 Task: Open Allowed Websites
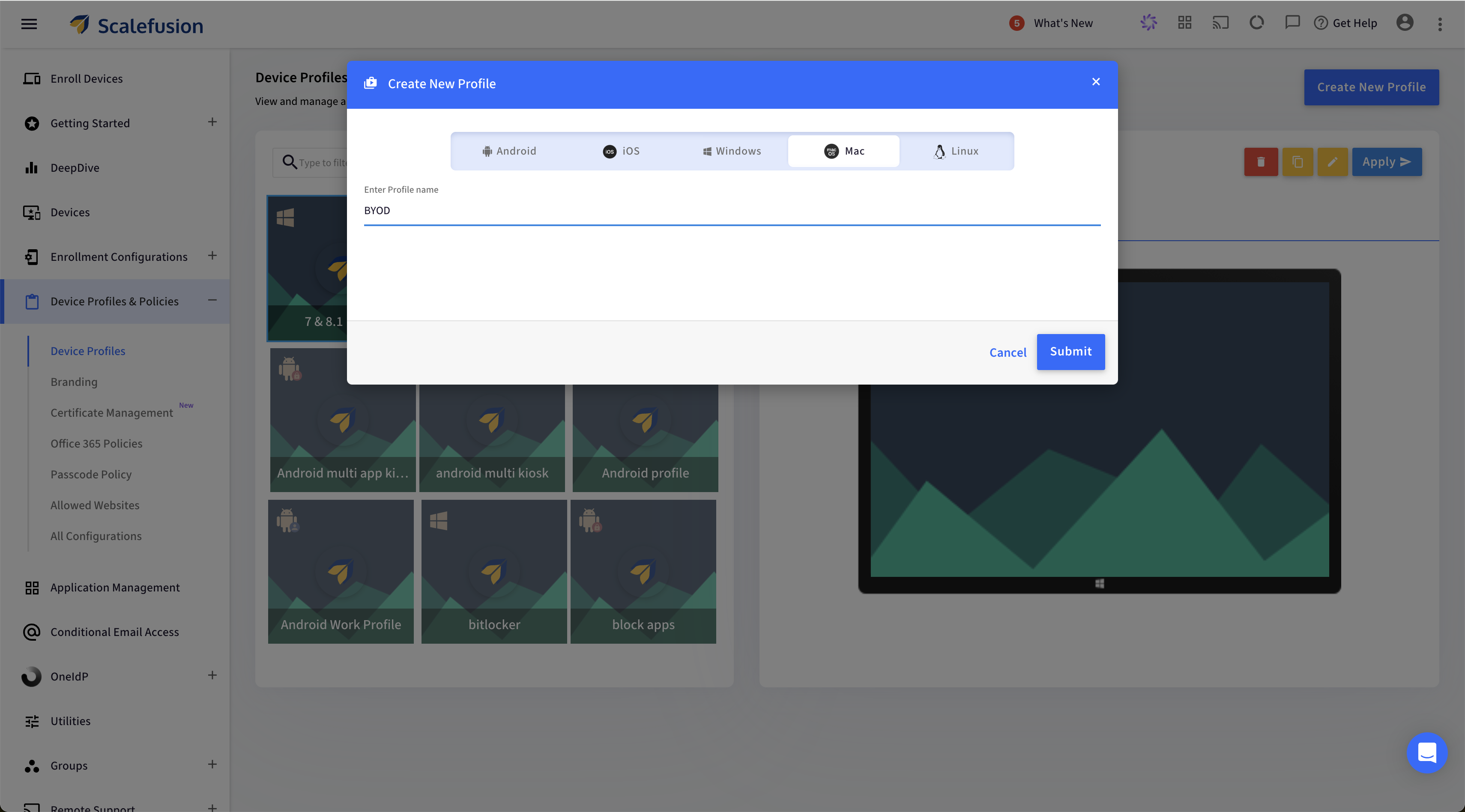click(x=94, y=505)
